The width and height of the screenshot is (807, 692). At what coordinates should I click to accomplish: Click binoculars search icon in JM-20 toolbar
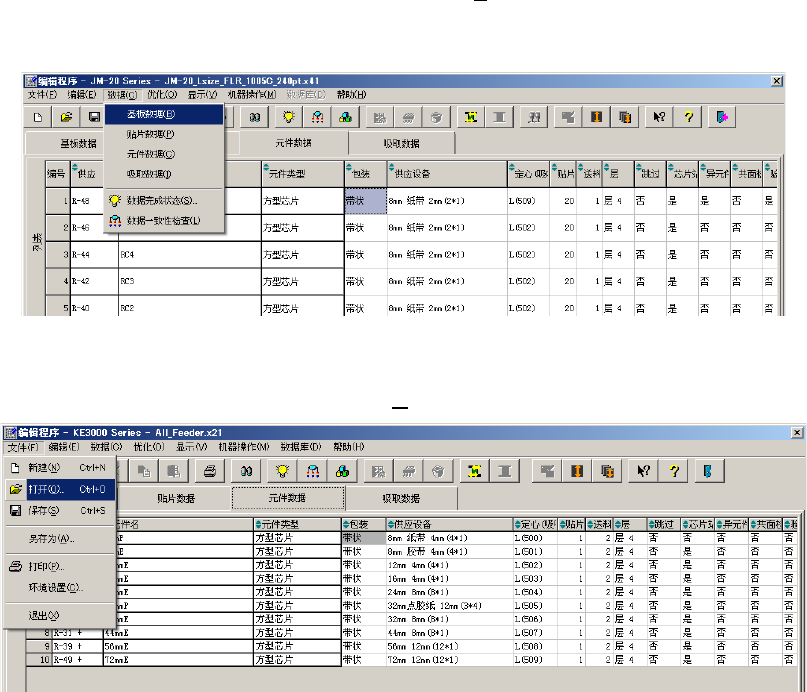255,117
